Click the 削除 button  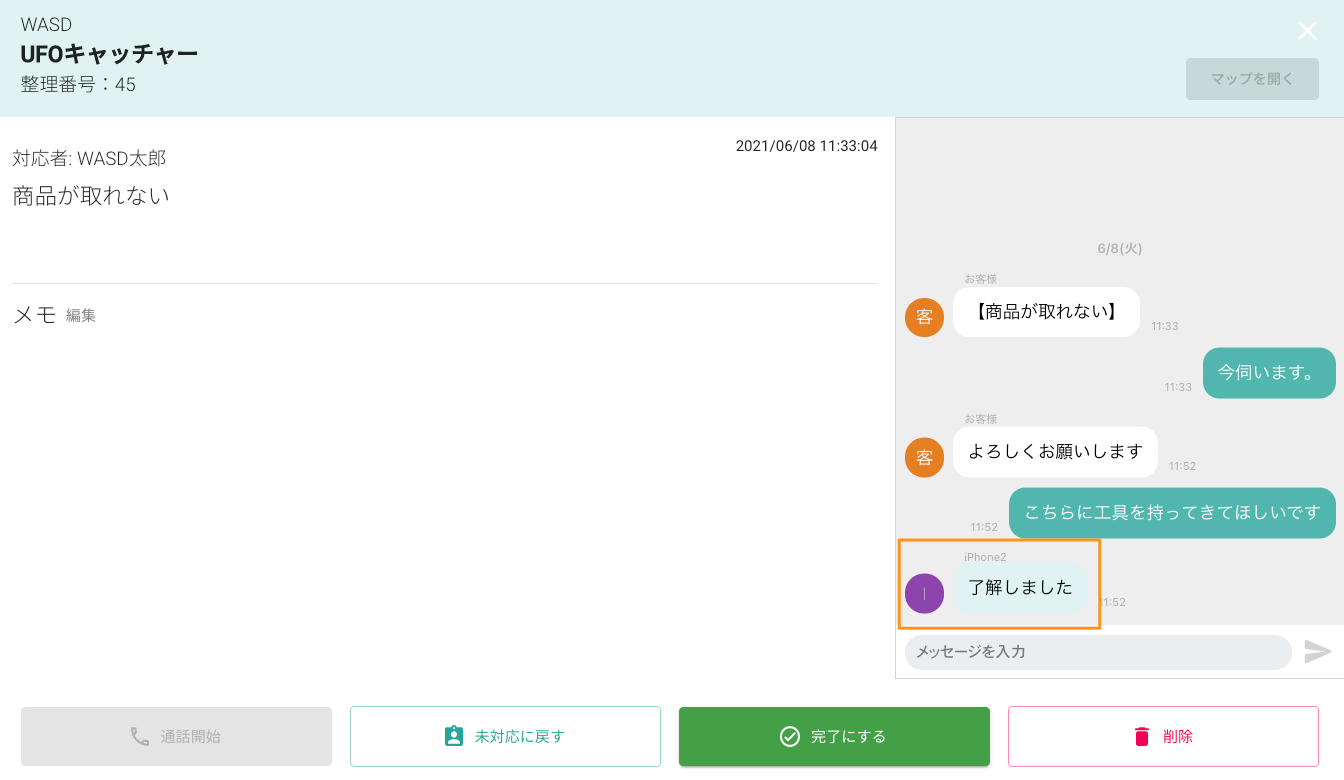click(x=1163, y=736)
